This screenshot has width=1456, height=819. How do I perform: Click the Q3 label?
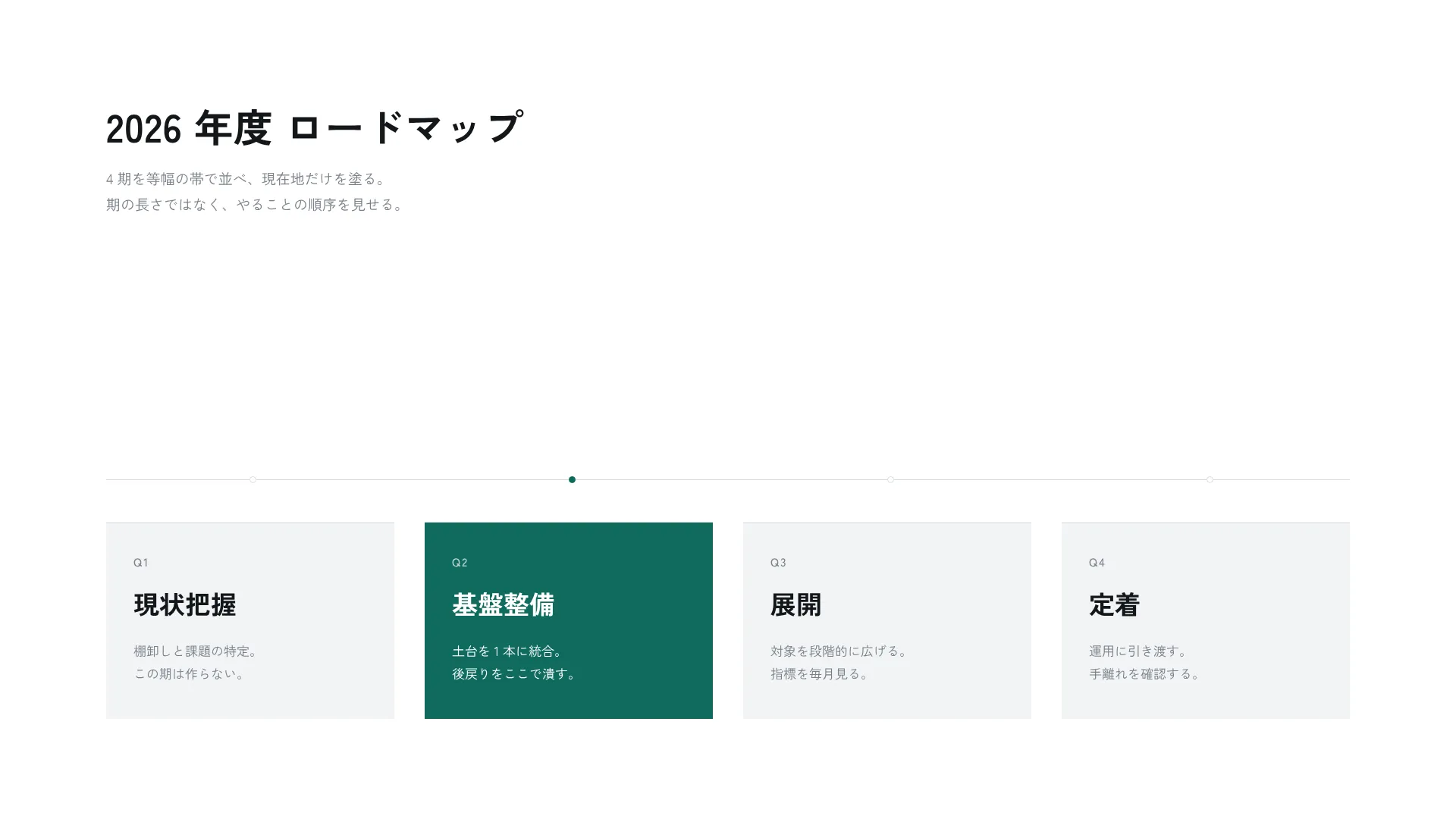(x=778, y=563)
